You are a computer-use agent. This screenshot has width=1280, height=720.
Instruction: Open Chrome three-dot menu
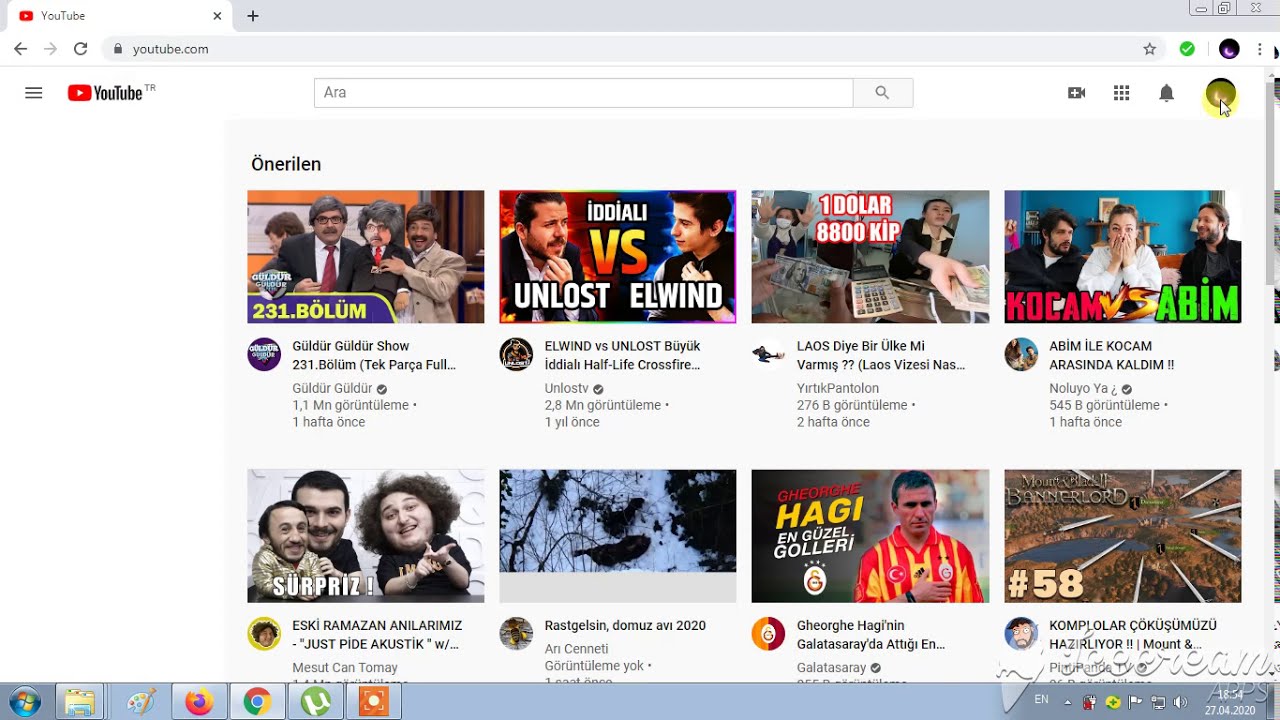[x=1259, y=49]
